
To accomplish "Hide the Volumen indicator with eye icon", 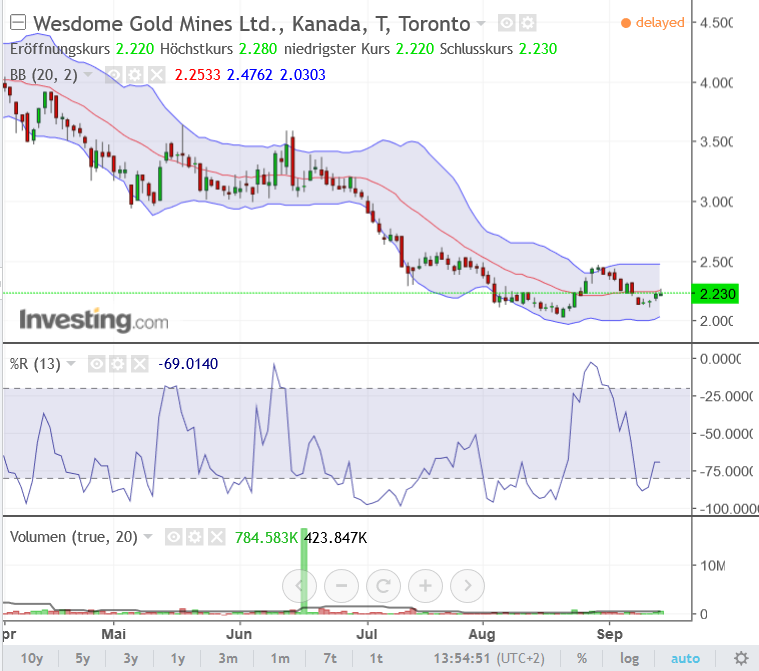I will (173, 536).
